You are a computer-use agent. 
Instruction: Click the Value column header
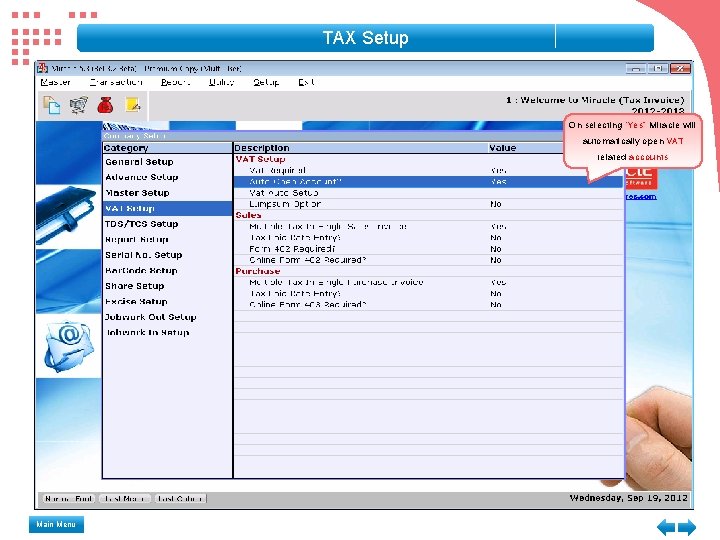pos(502,148)
